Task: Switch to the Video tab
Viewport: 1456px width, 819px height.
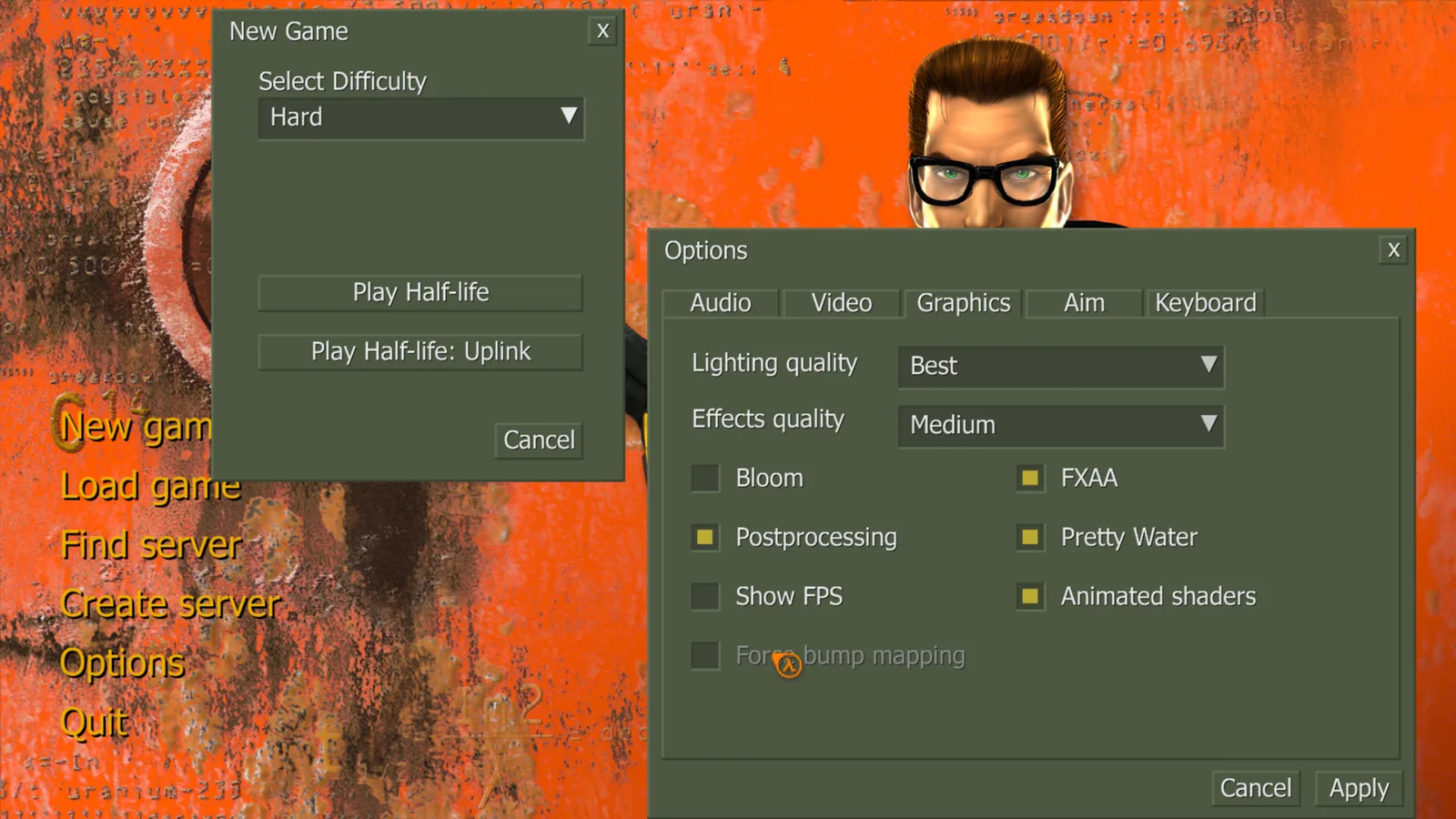Action: coord(842,303)
